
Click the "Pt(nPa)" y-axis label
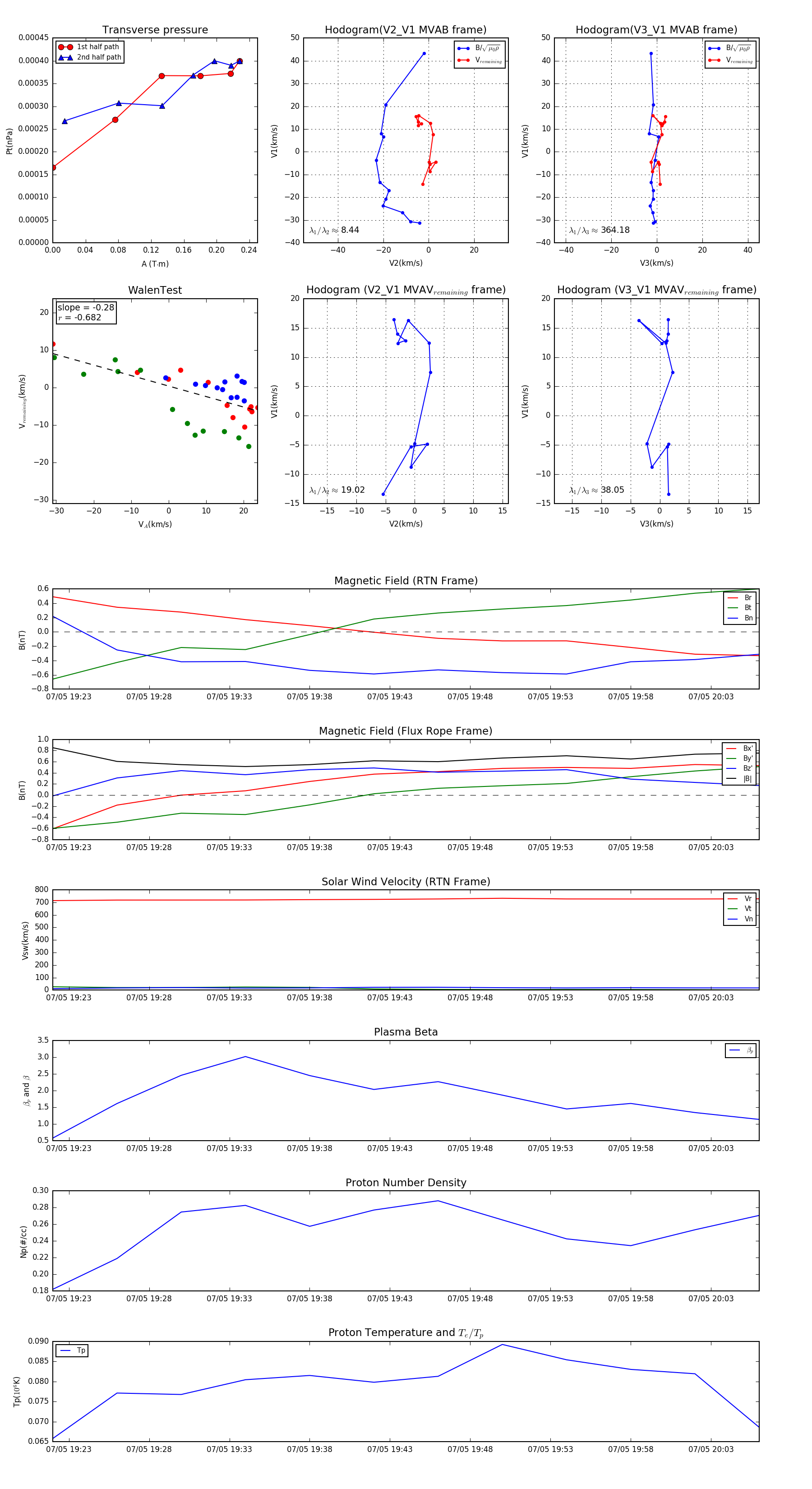[x=9, y=141]
